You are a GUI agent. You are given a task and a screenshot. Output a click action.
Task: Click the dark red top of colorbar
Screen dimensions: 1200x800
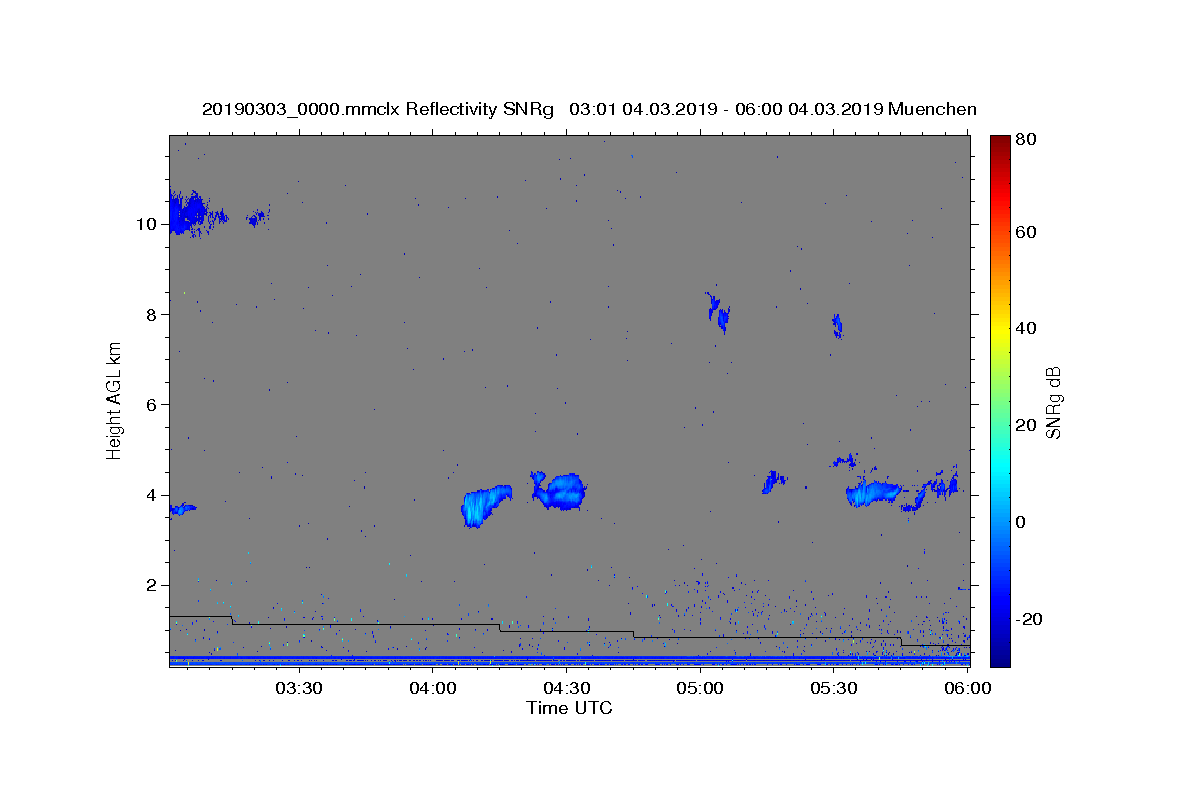click(x=1000, y=145)
